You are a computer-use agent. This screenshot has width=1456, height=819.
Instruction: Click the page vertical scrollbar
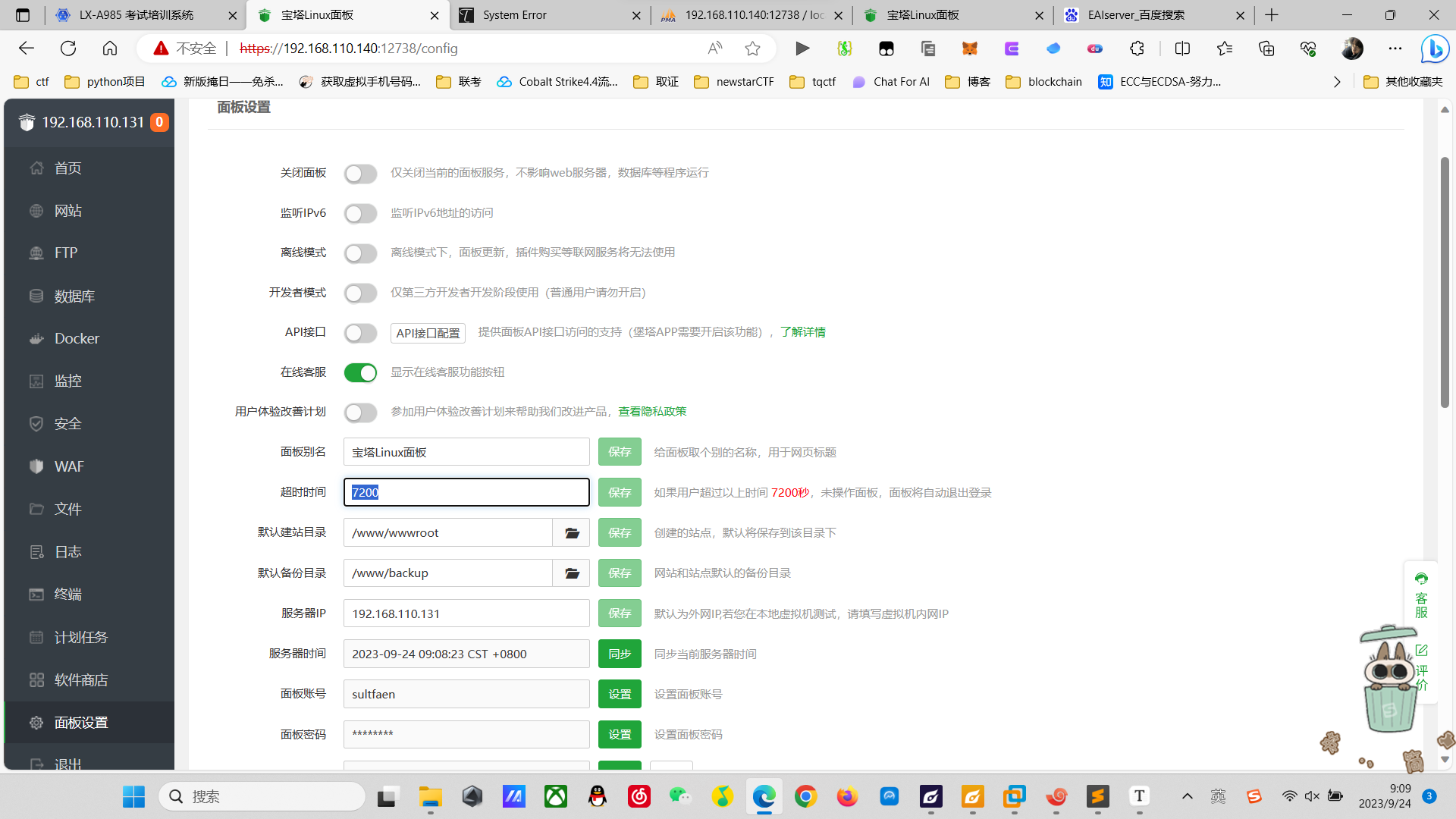coord(1445,281)
